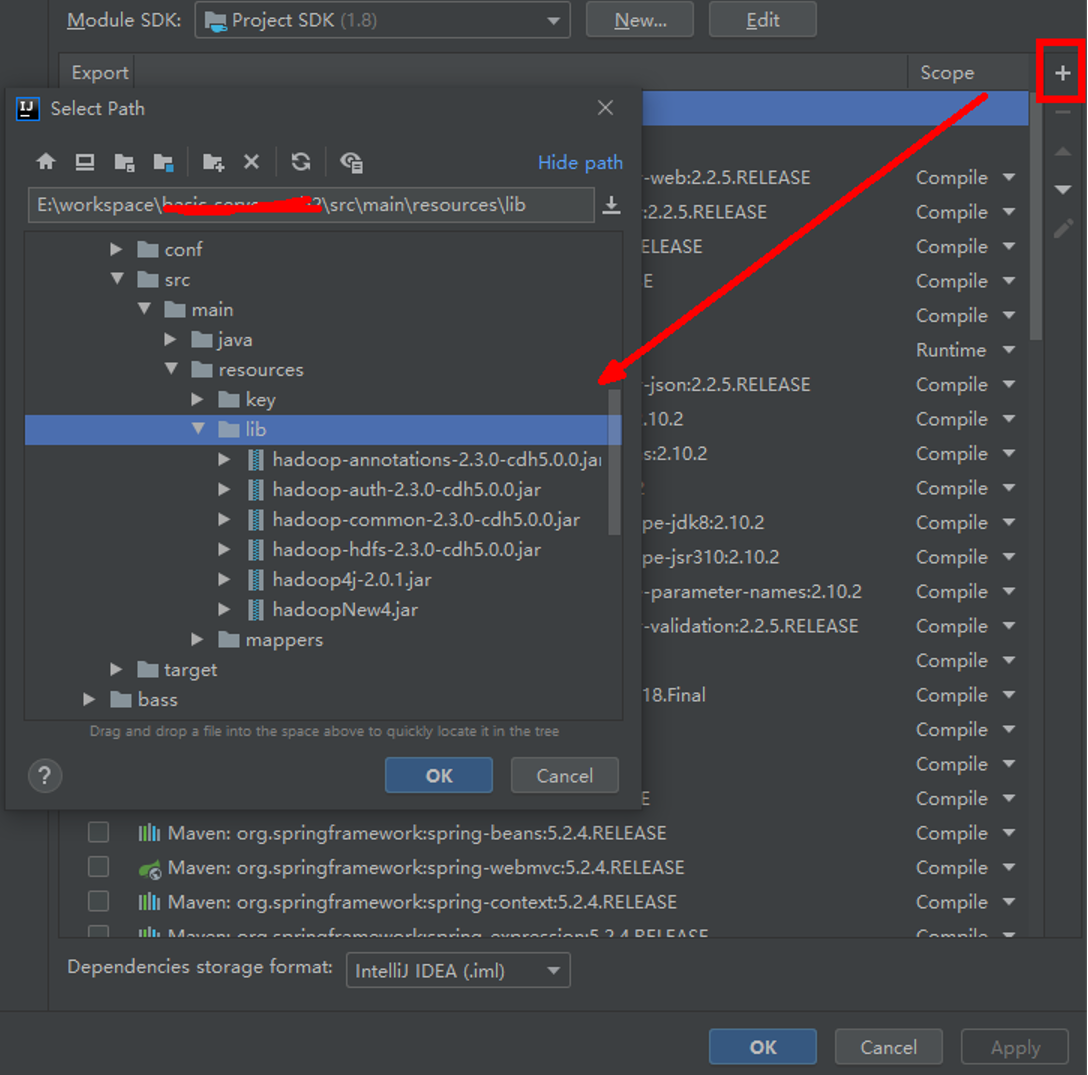Click the minus Remove dependency icon
Screen dimensions: 1088x1075
[x=1062, y=112]
